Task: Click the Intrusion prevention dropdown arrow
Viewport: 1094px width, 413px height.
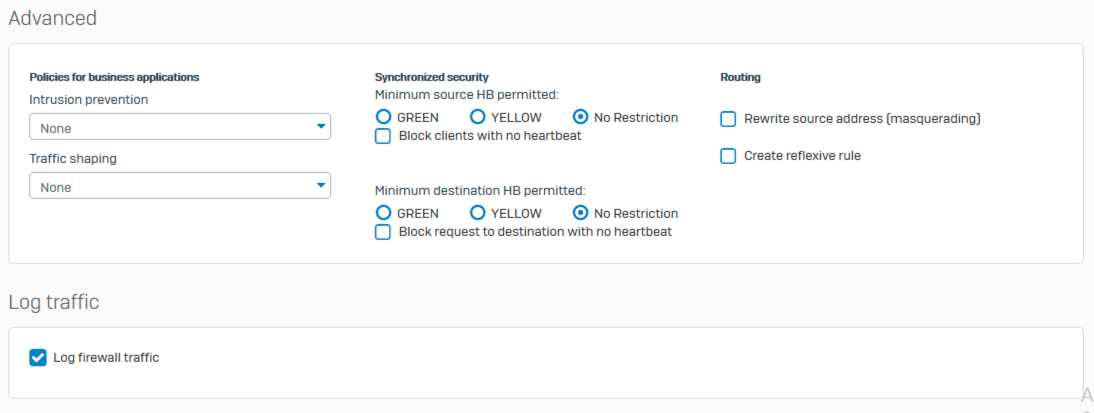Action: tap(321, 127)
